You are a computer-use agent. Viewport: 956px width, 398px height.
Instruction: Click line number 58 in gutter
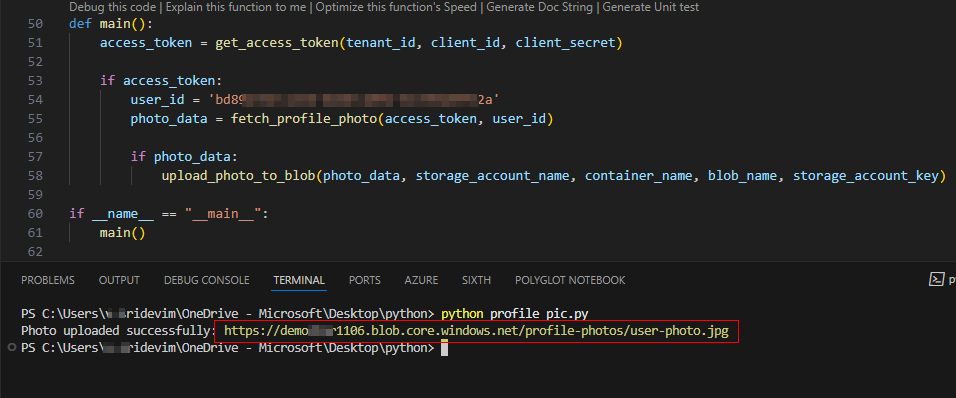pyautogui.click(x=35, y=176)
